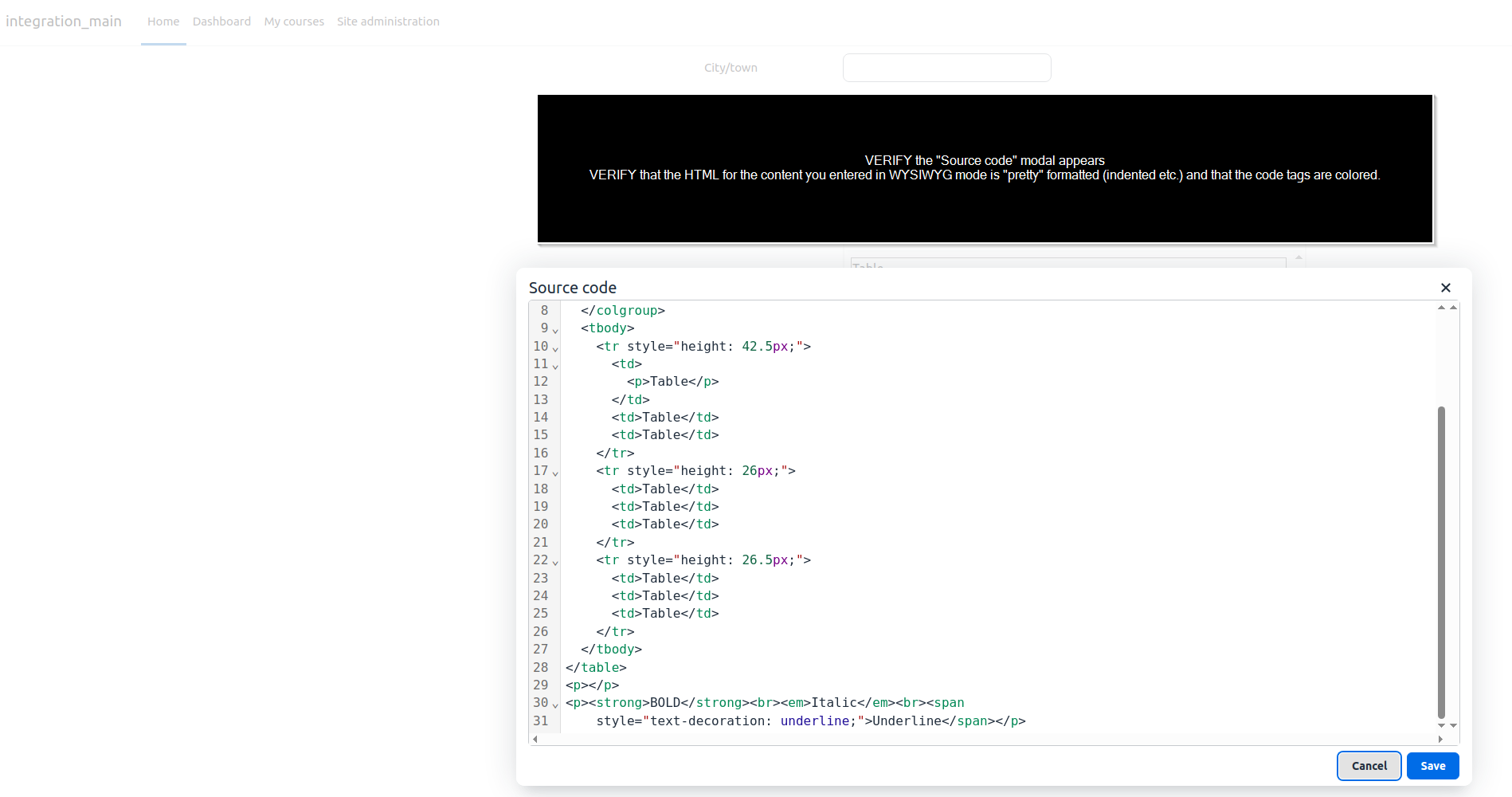This screenshot has width=1512, height=797.
Task: Save the source code changes
Action: coord(1432,766)
